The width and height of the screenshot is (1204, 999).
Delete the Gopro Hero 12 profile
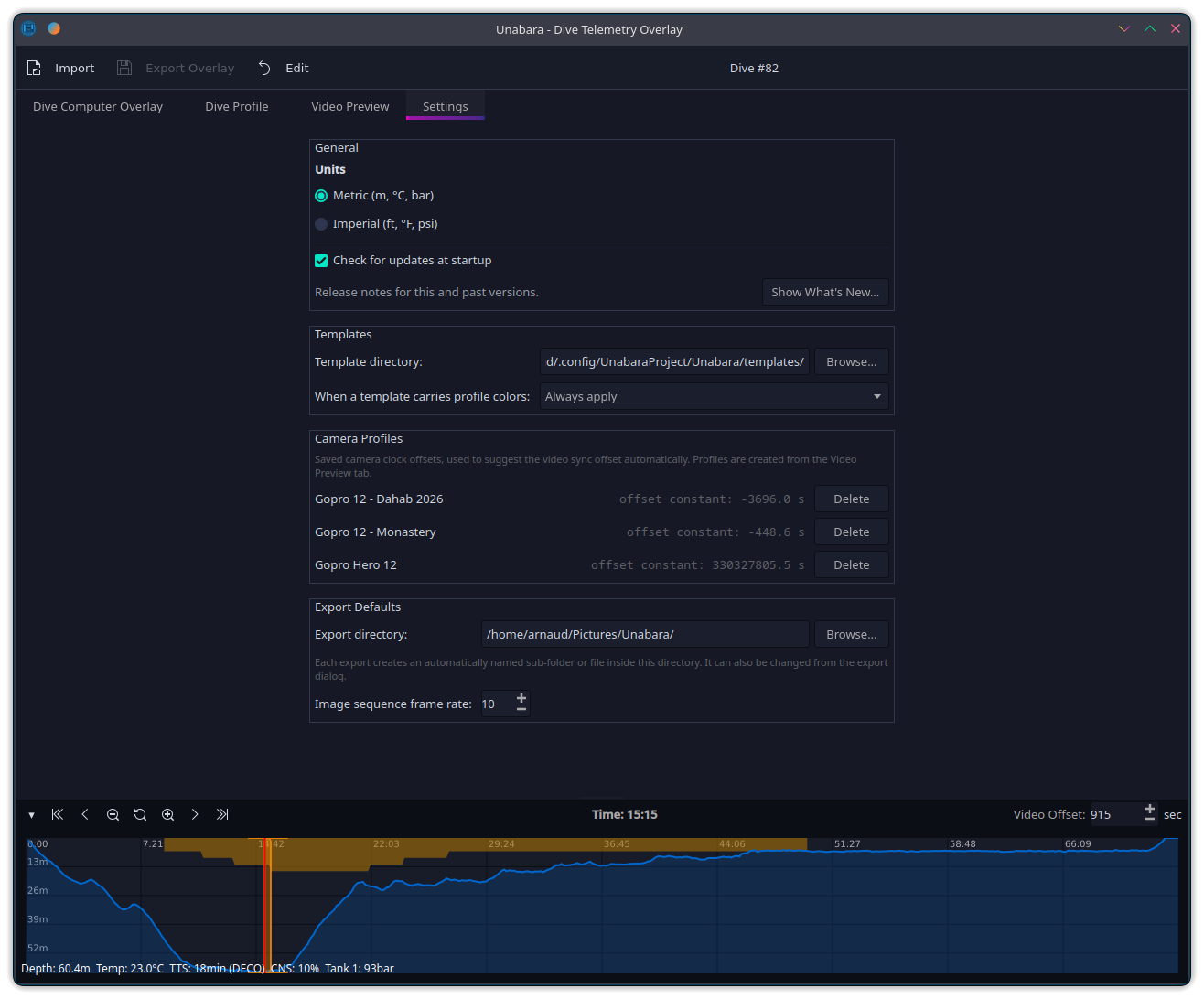click(852, 564)
